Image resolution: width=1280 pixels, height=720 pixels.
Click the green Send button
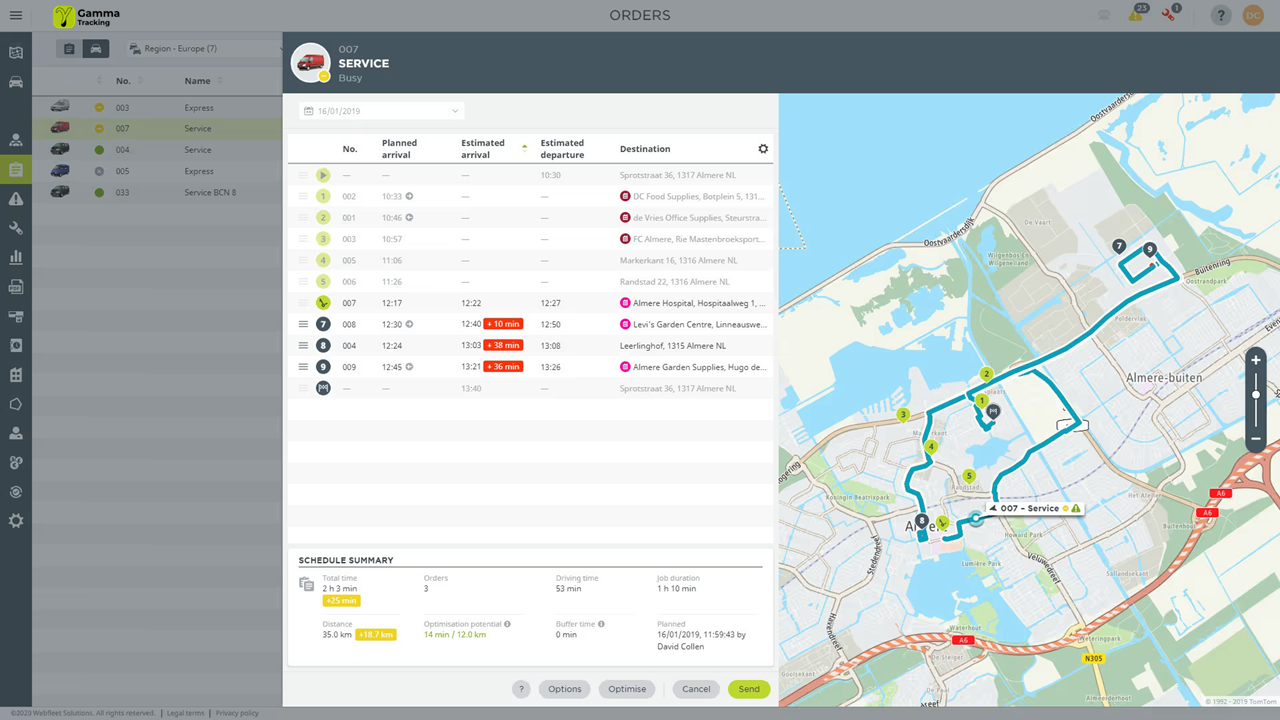(x=749, y=689)
